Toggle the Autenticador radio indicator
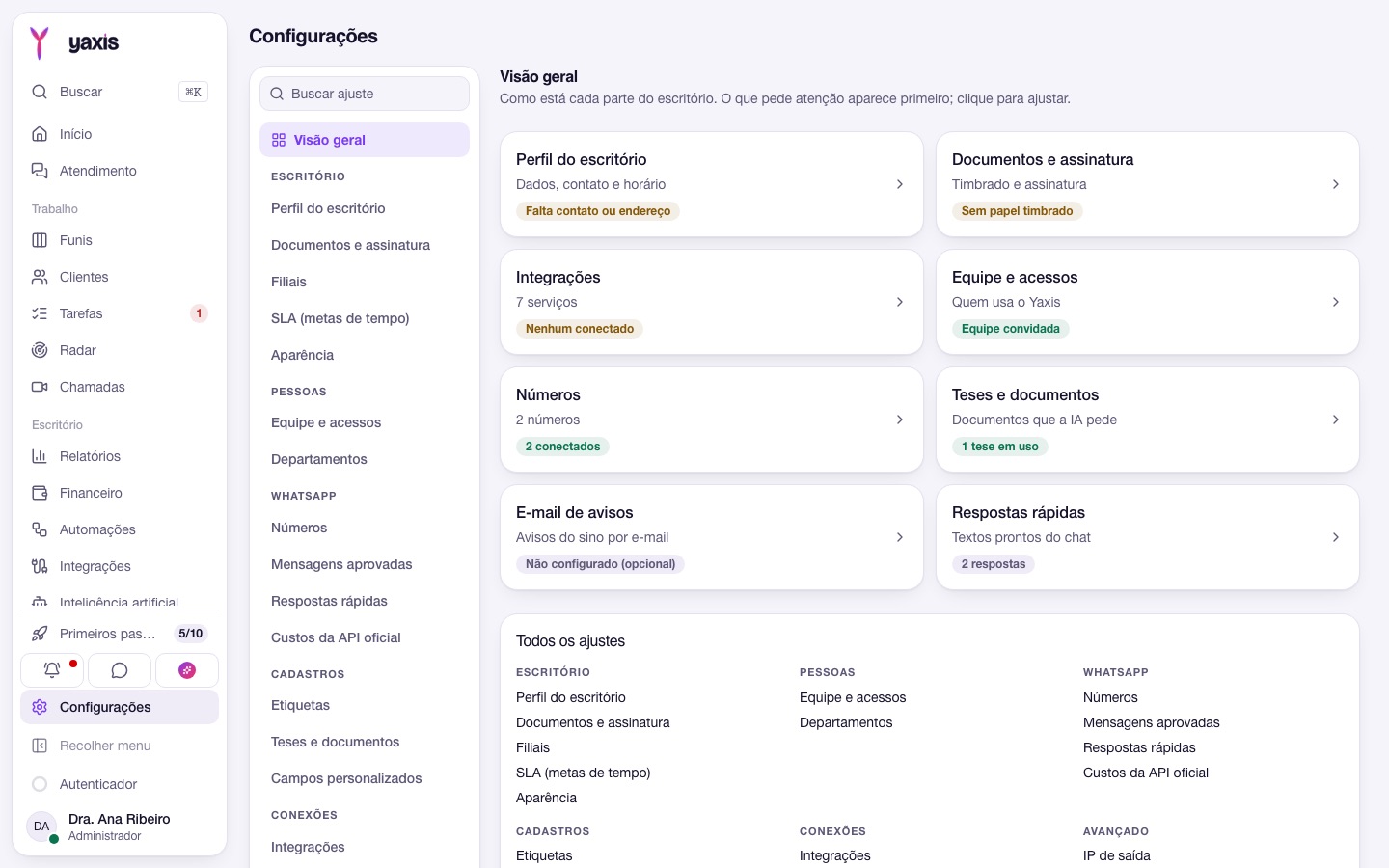 click(x=40, y=784)
